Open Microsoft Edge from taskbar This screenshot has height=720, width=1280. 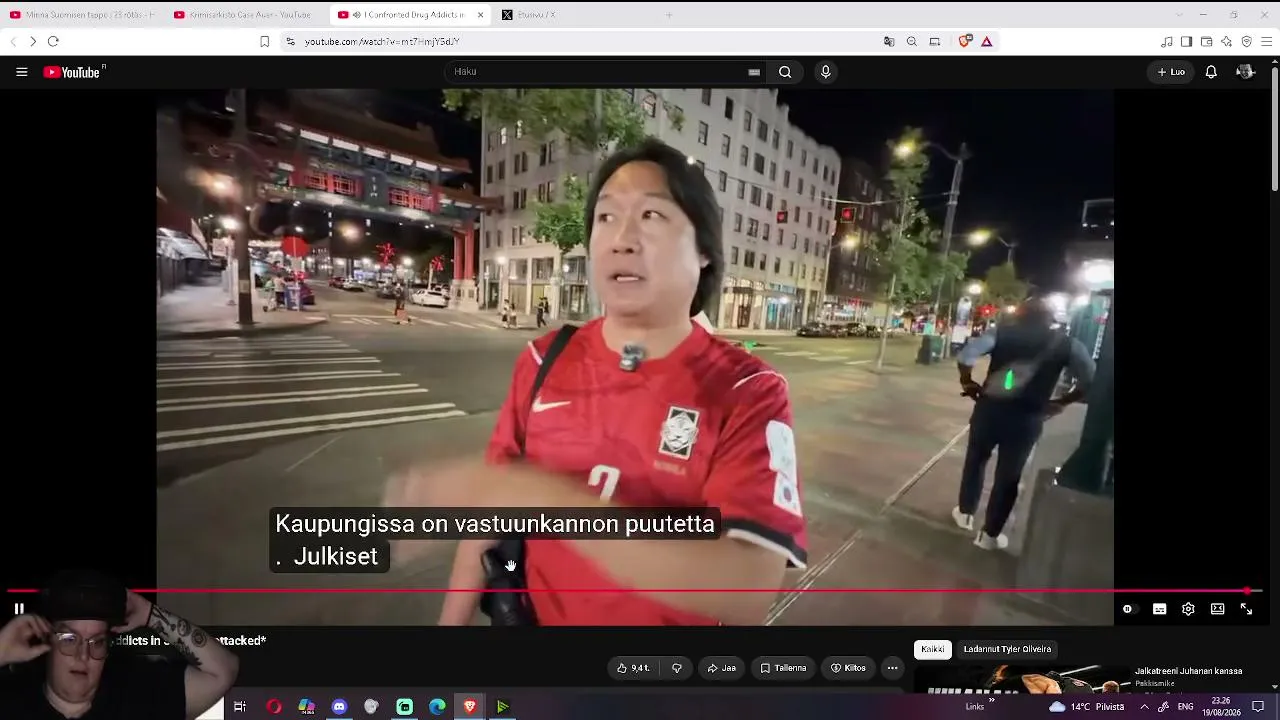(x=437, y=707)
